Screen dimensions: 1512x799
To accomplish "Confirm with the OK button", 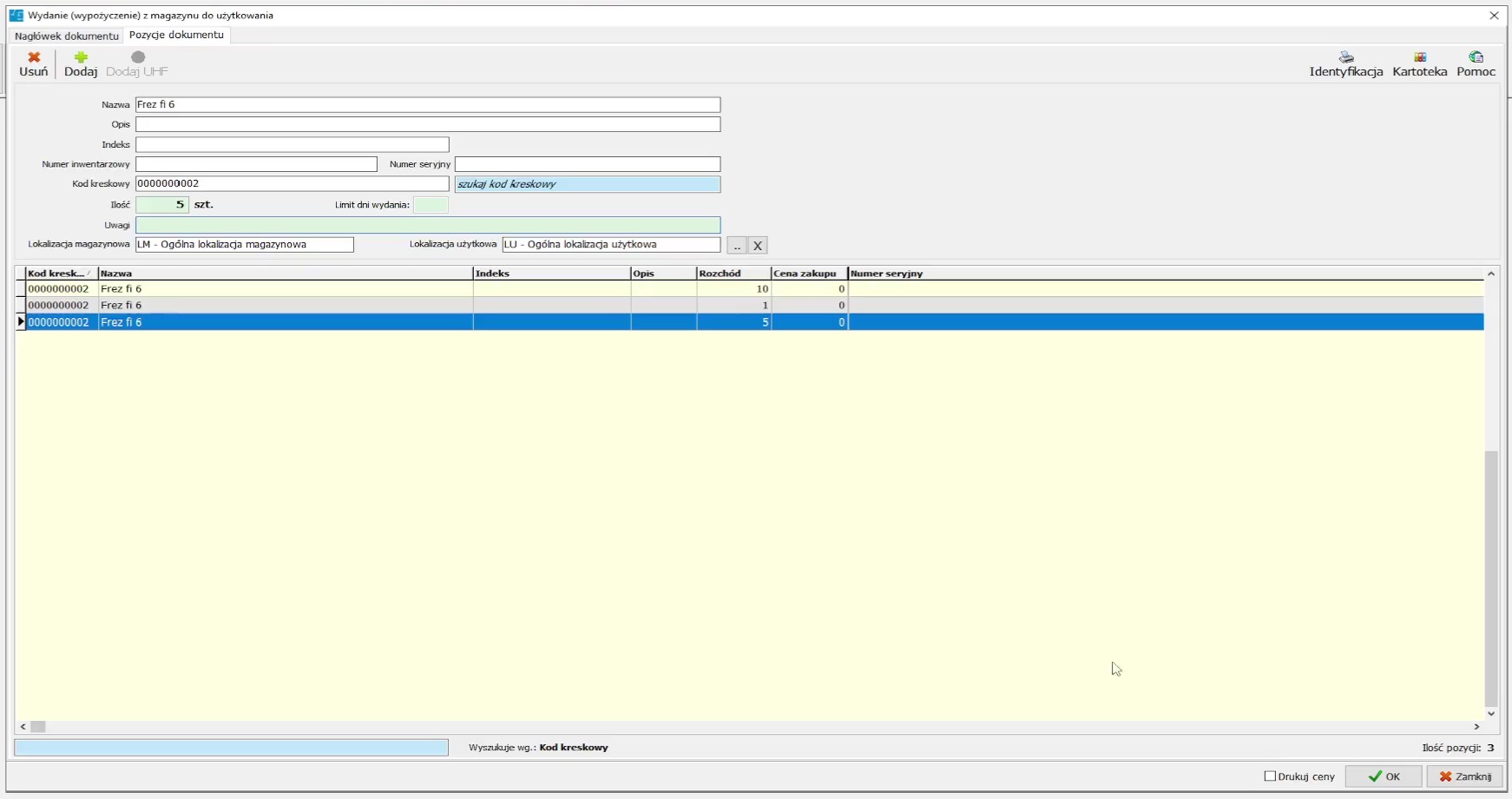I will [1384, 776].
